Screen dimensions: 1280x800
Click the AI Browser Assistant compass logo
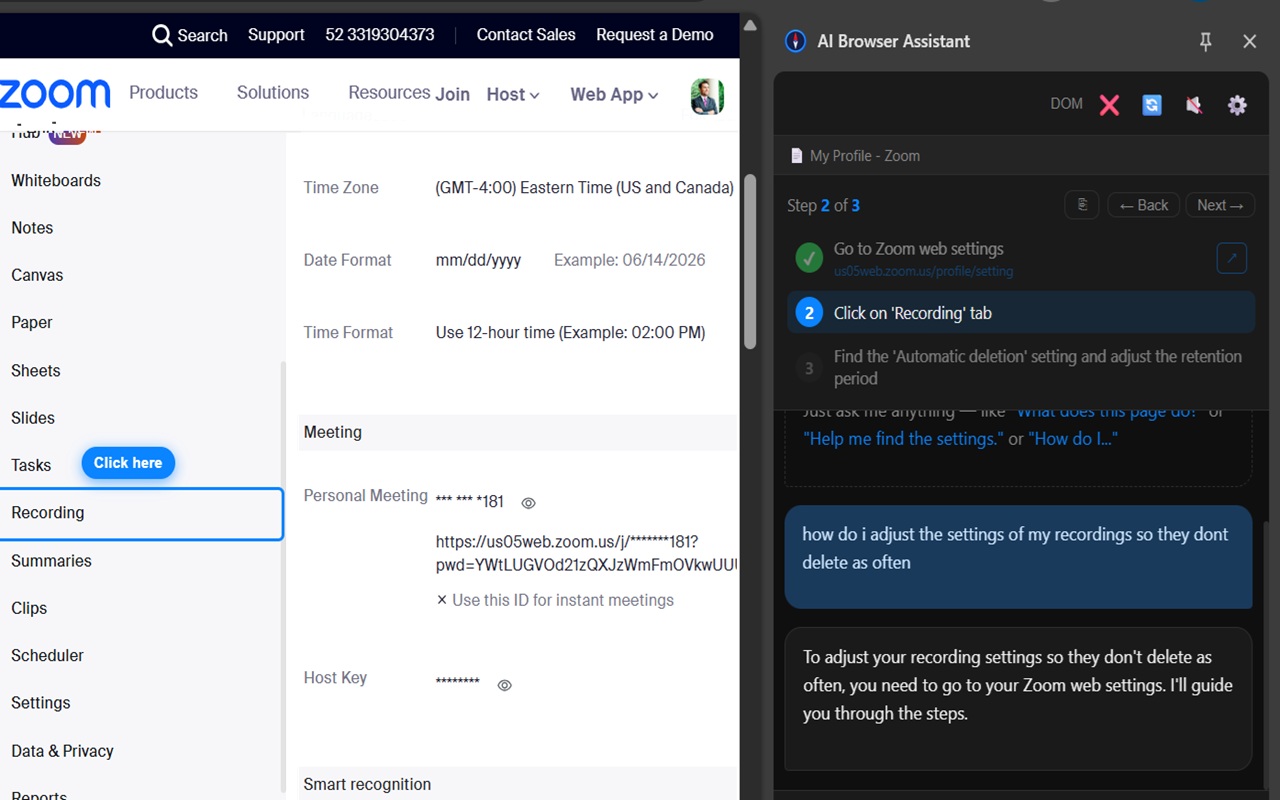pyautogui.click(x=796, y=41)
